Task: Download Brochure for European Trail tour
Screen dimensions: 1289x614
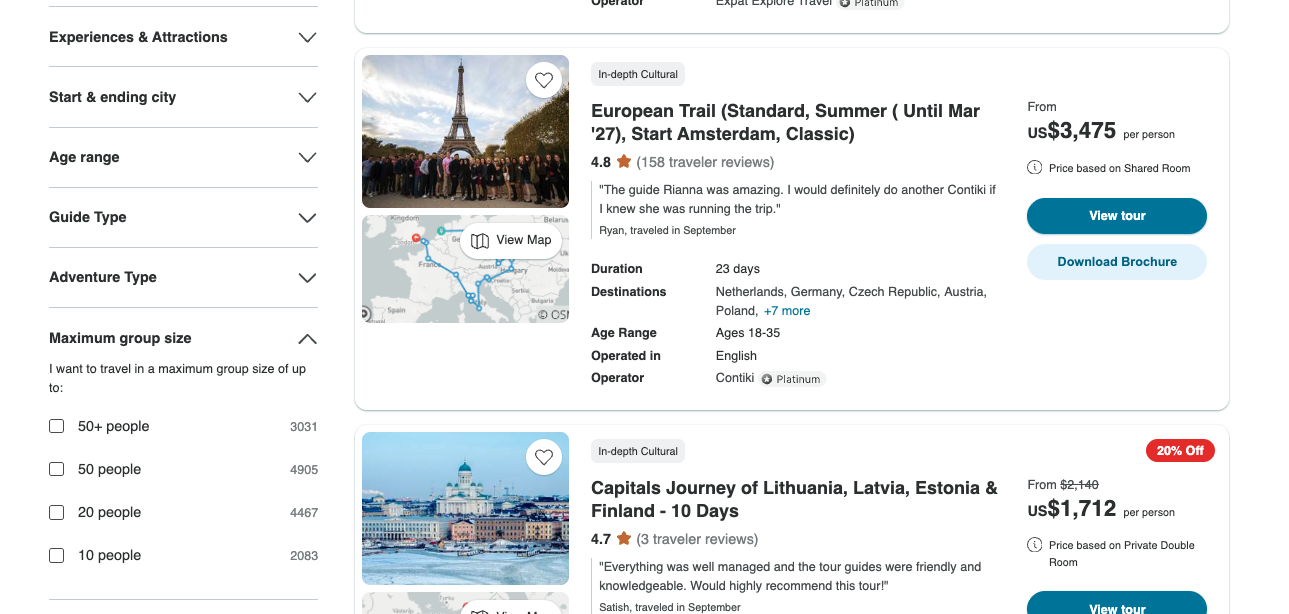Action: tap(1117, 262)
